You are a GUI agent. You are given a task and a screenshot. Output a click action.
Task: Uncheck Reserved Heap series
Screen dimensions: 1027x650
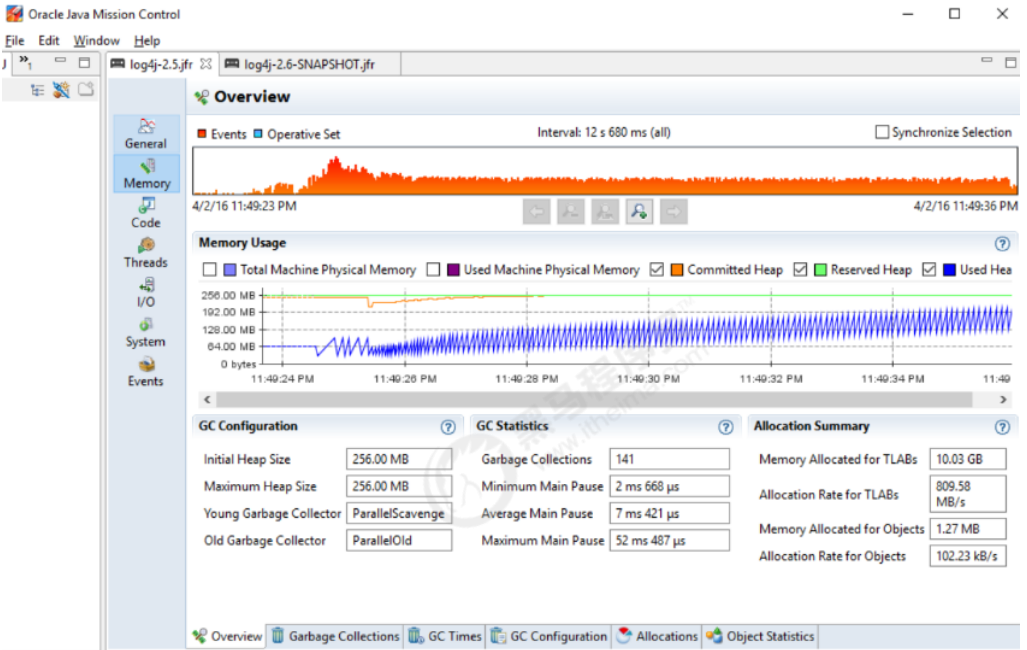800,269
